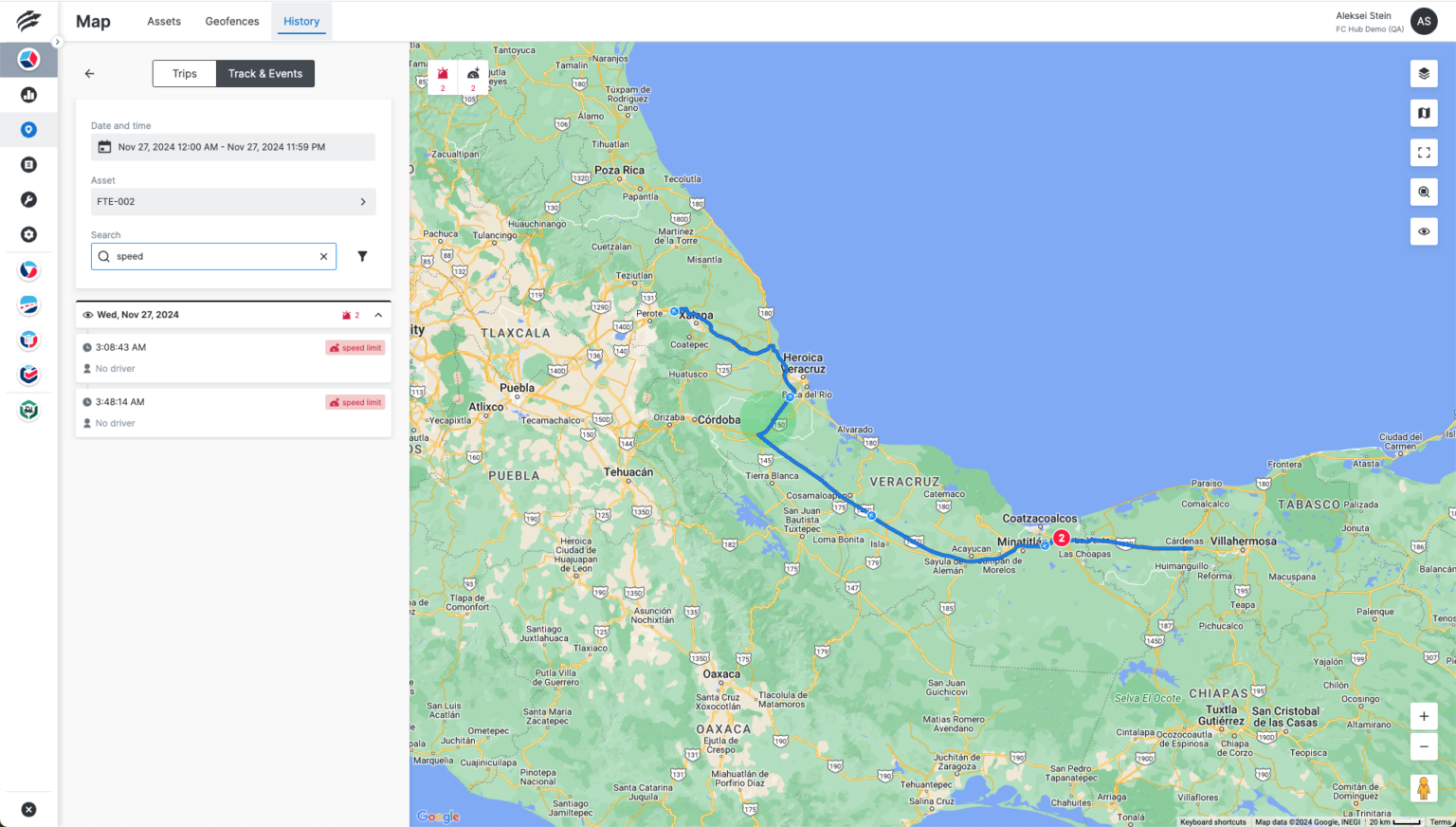Click the map layers icon on the right
1456x827 pixels.
(x=1424, y=73)
